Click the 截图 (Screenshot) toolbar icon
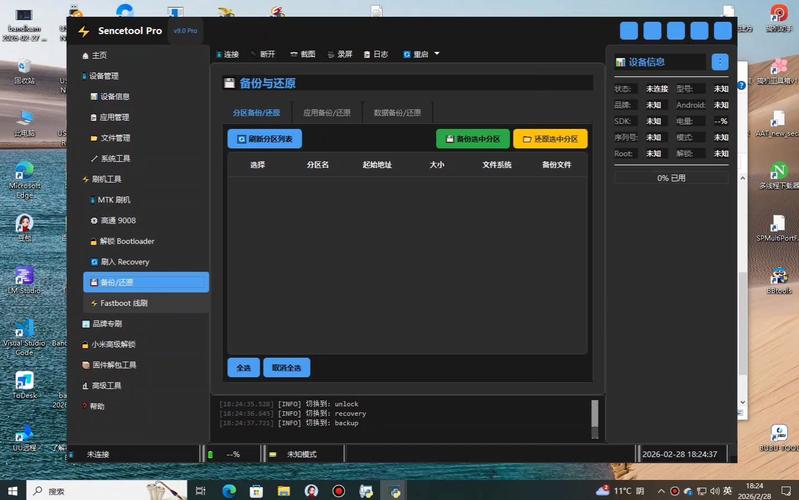 303,54
